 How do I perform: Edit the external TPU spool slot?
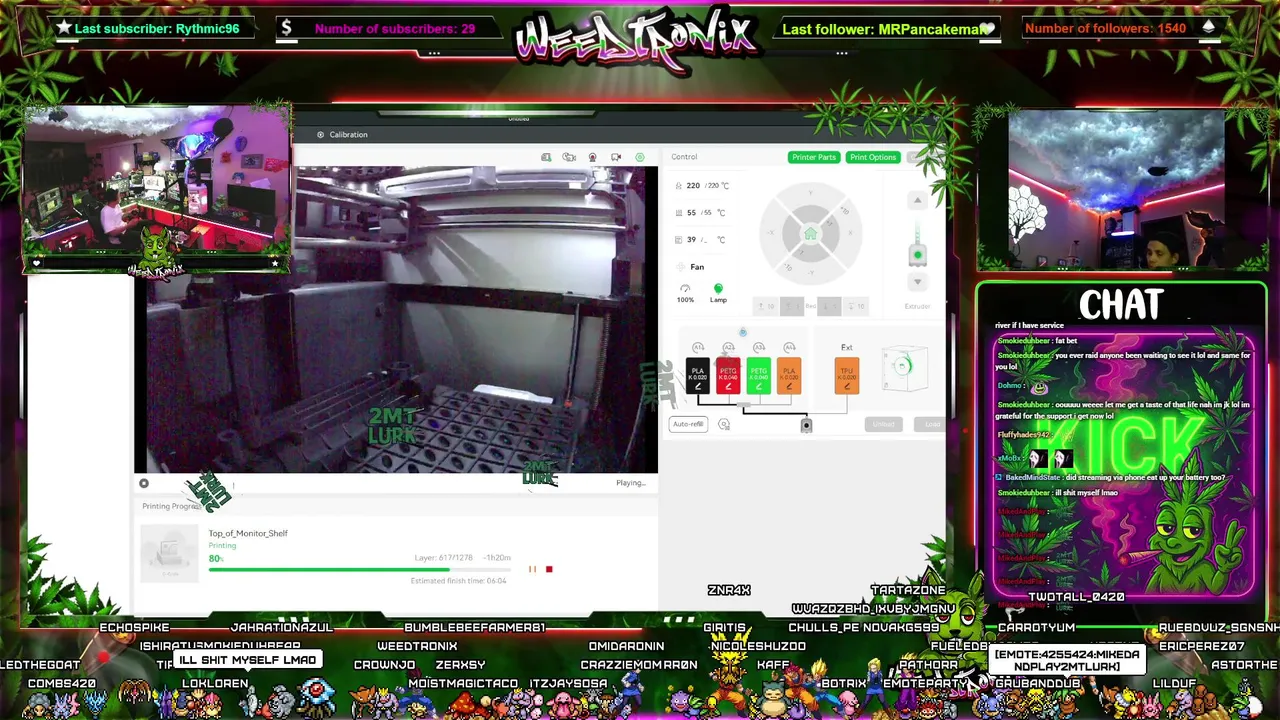(847, 375)
